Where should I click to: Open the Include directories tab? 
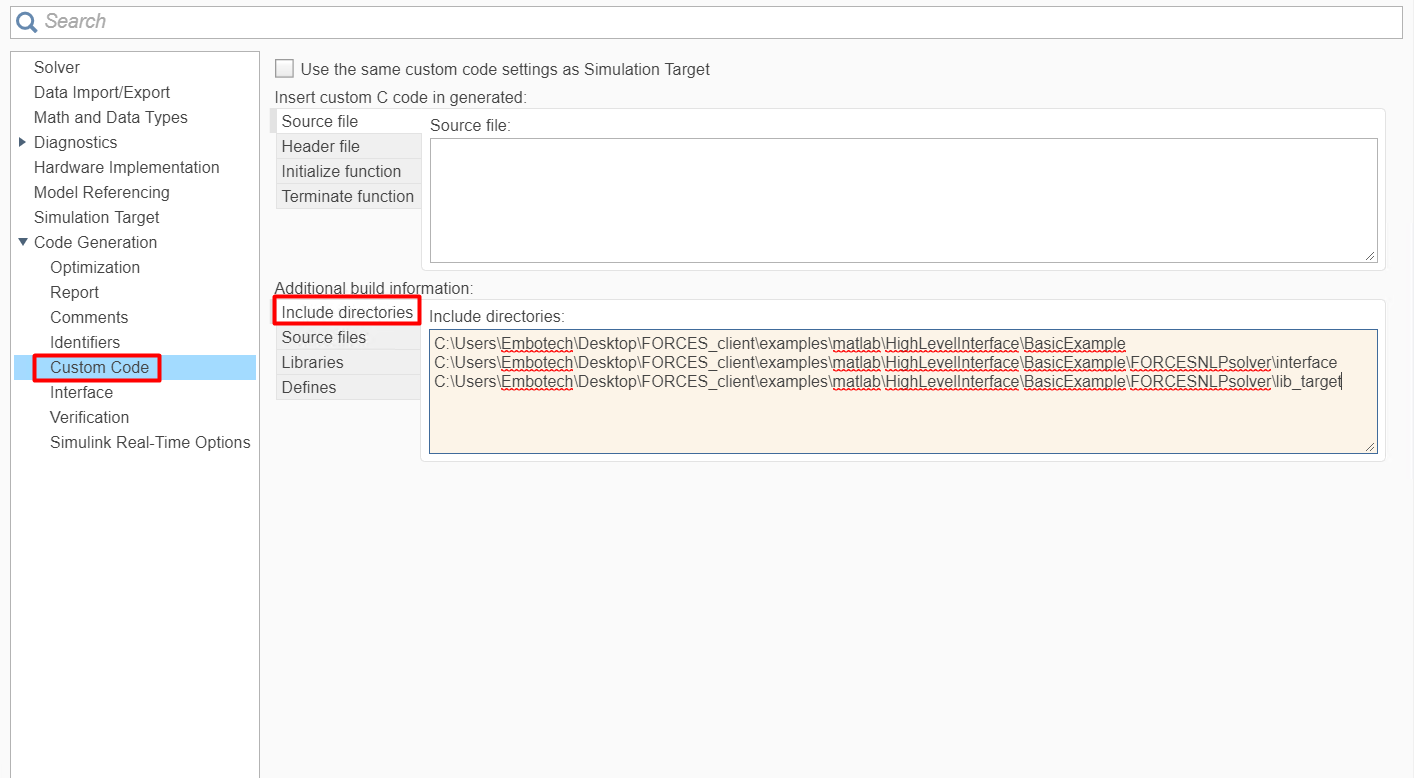point(347,312)
